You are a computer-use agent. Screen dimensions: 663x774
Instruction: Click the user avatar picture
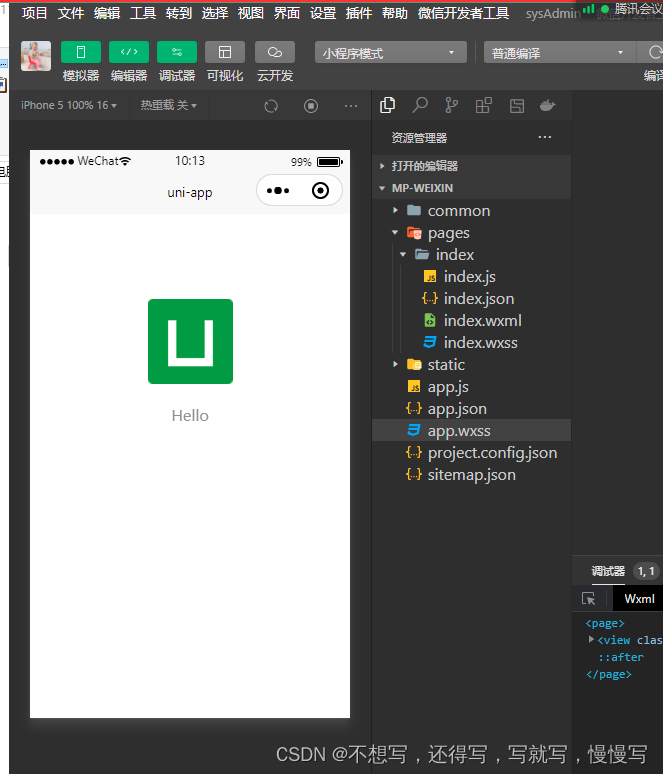click(x=36, y=56)
